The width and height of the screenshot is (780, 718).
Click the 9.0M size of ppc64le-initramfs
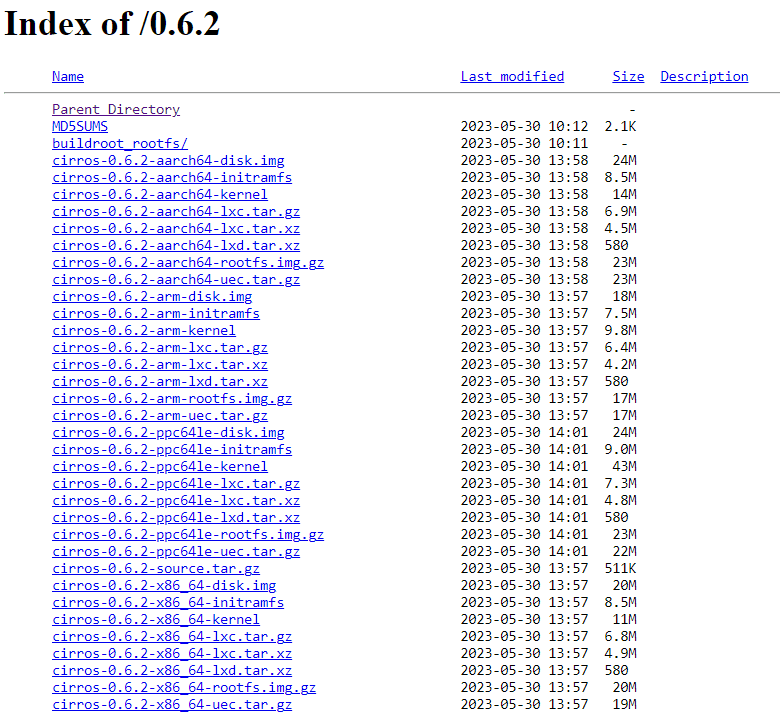click(x=620, y=449)
